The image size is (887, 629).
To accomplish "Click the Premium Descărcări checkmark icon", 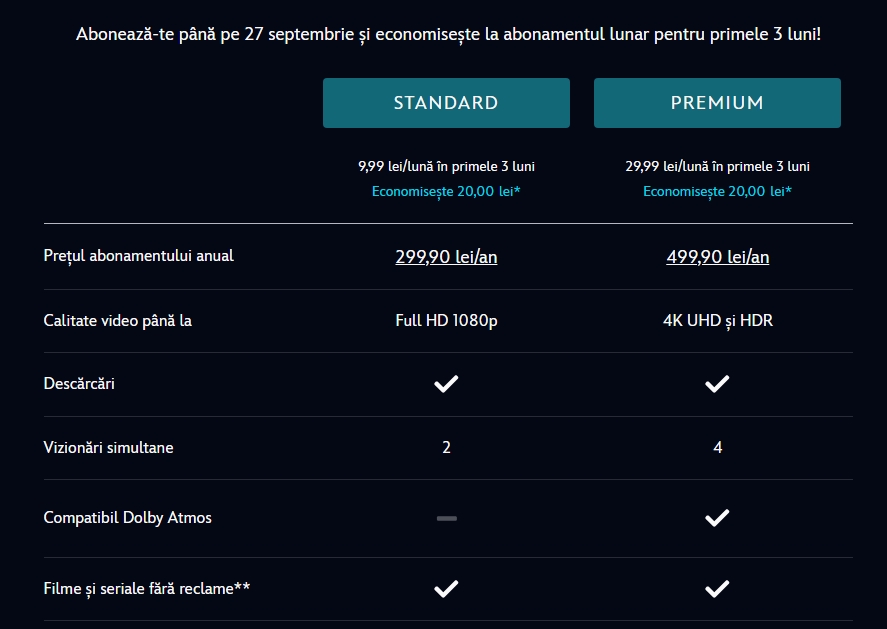I will 717,383.
